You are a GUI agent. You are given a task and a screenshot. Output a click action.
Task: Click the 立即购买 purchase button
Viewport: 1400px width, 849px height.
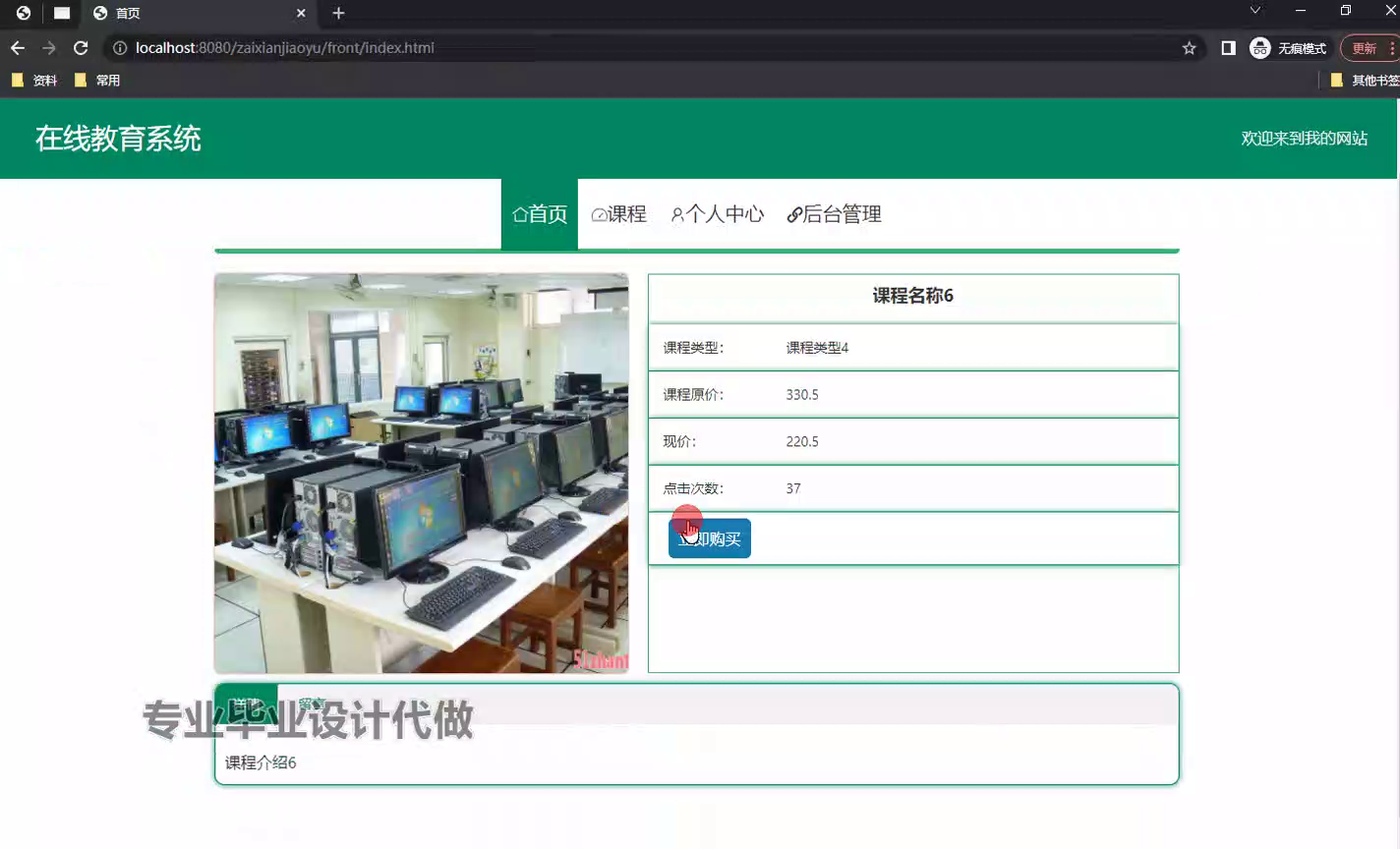710,538
